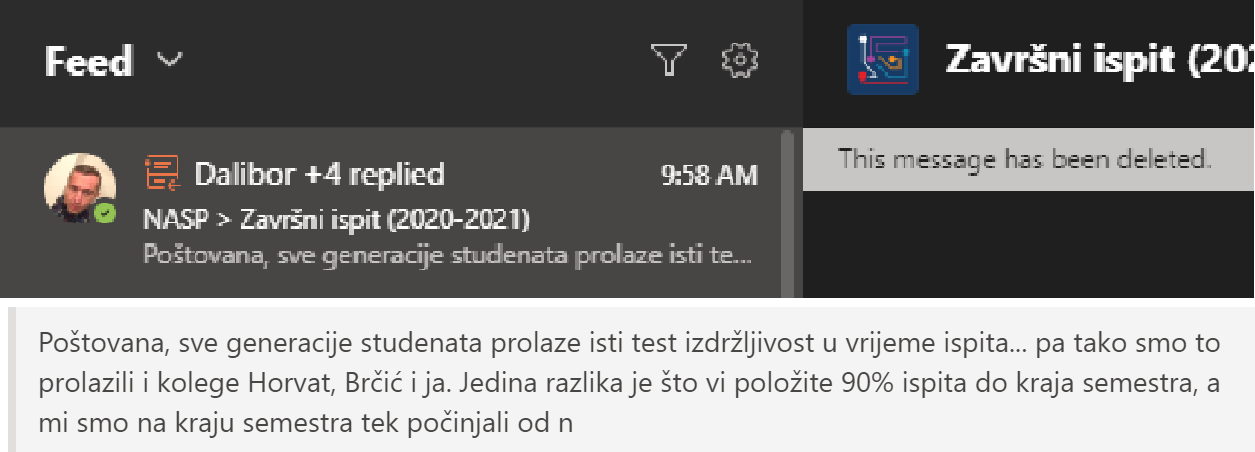The image size is (1255, 452).
Task: Open activity settings gear icon
Action: (x=740, y=61)
